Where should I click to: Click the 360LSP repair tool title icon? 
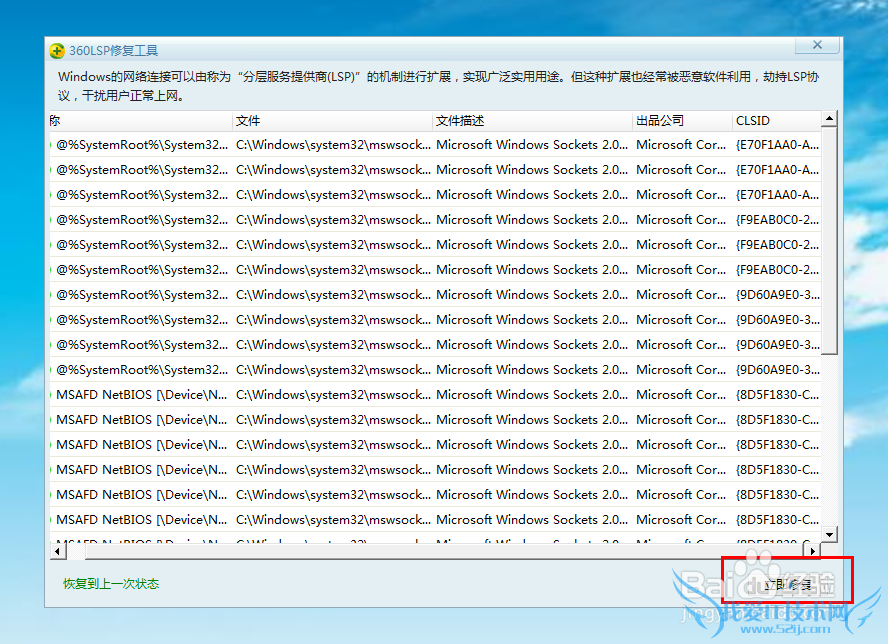click(x=57, y=51)
